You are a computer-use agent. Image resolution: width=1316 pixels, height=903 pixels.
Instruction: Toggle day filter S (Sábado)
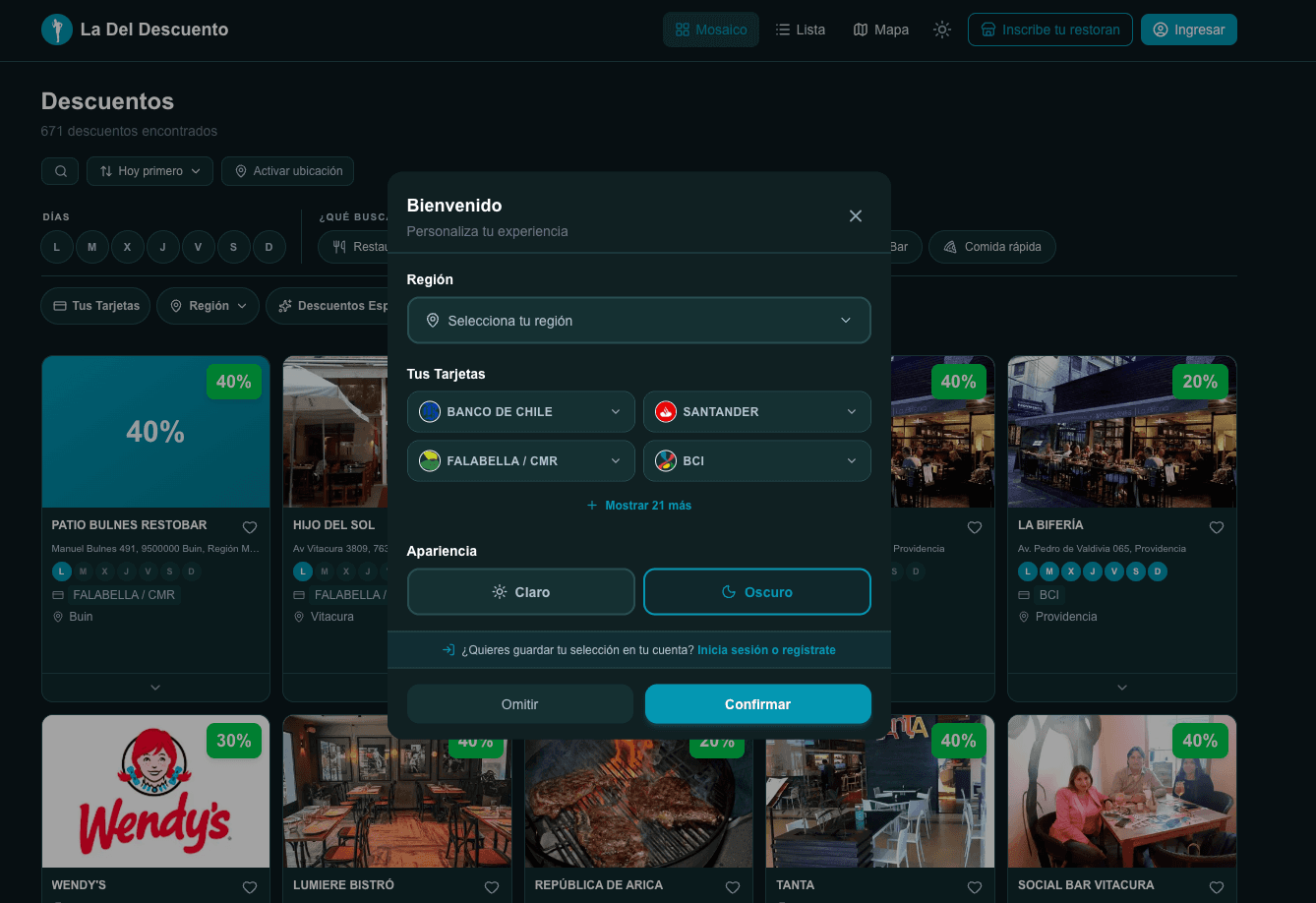click(234, 247)
